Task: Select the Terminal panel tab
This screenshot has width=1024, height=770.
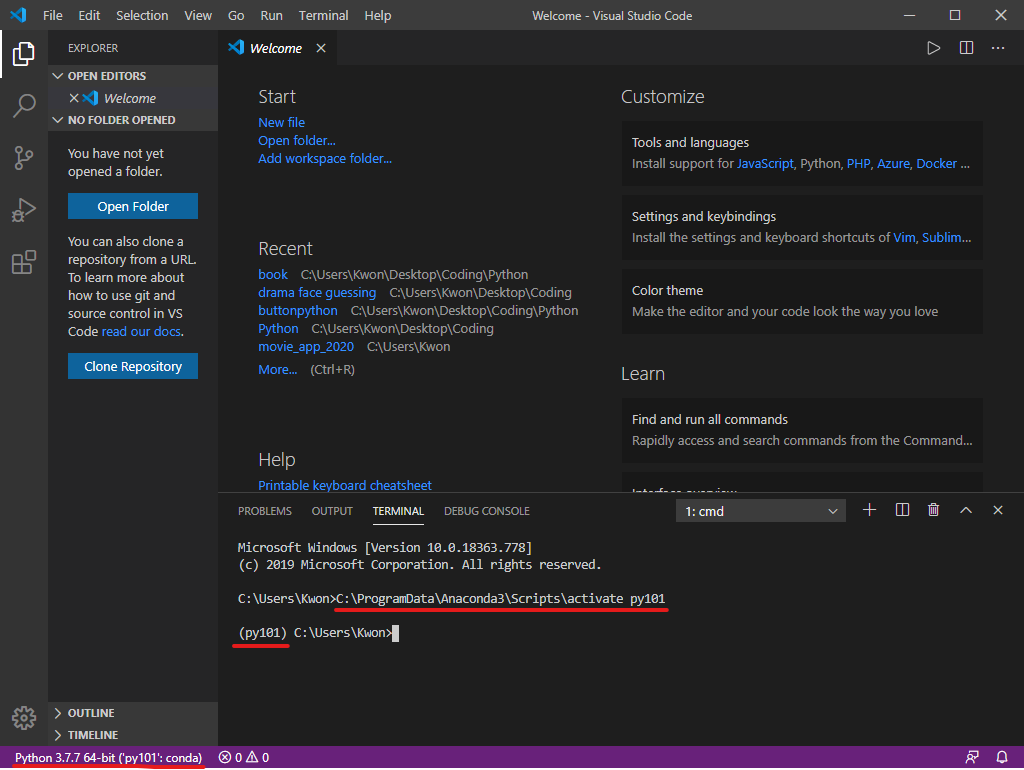Action: pos(398,511)
